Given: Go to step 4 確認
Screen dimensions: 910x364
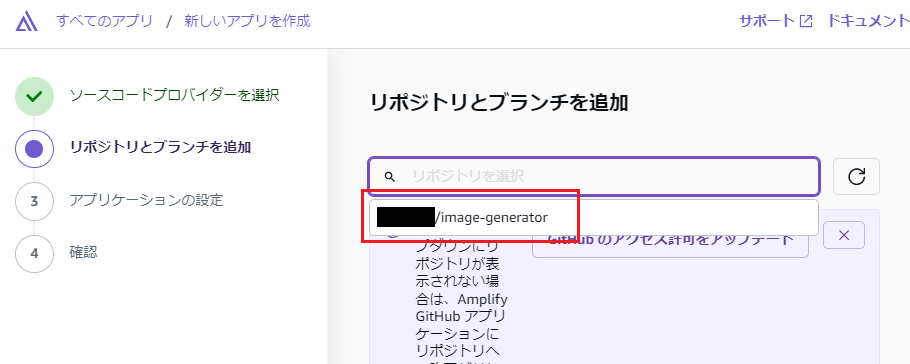Looking at the screenshot, I should tap(83, 252).
